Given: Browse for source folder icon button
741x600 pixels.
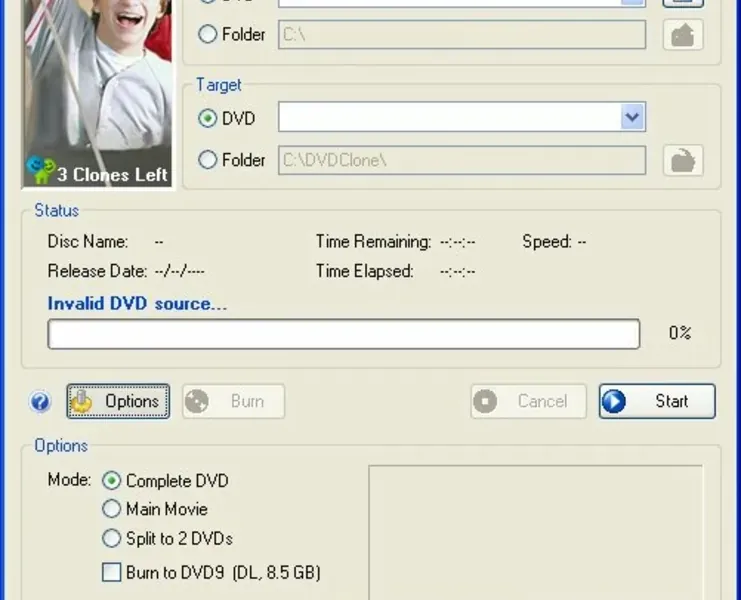Looking at the screenshot, I should click(x=683, y=34).
